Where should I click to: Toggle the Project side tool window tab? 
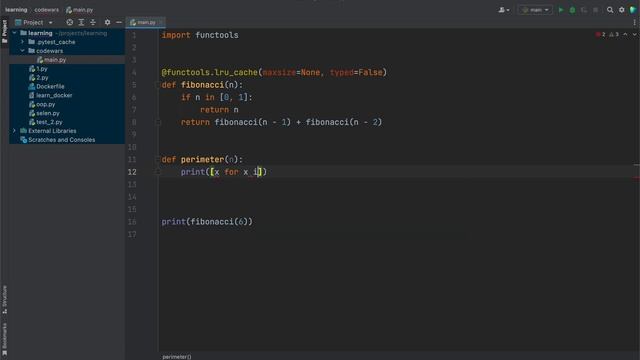[x=4, y=31]
